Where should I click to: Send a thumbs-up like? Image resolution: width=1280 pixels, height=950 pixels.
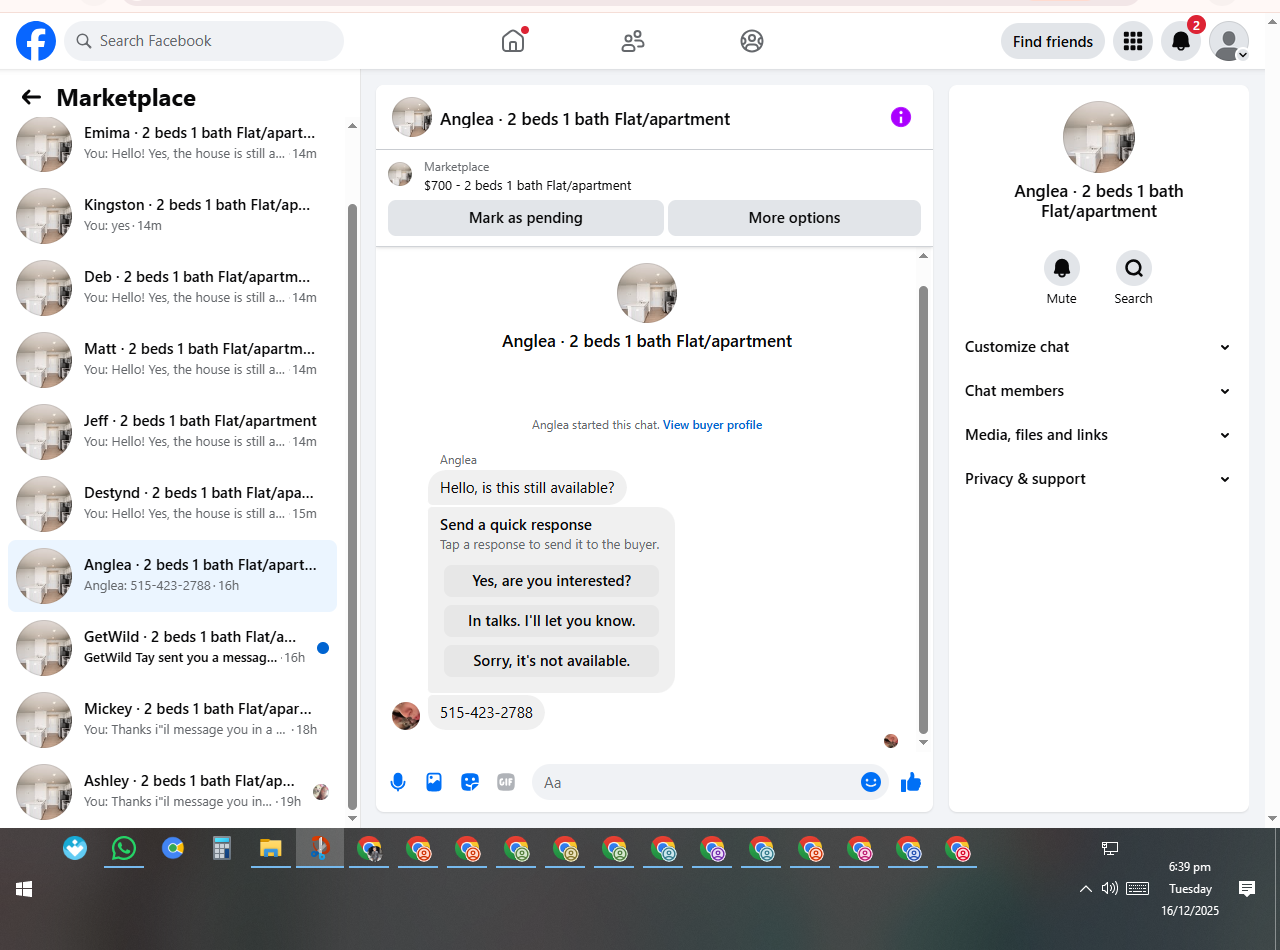(x=911, y=782)
